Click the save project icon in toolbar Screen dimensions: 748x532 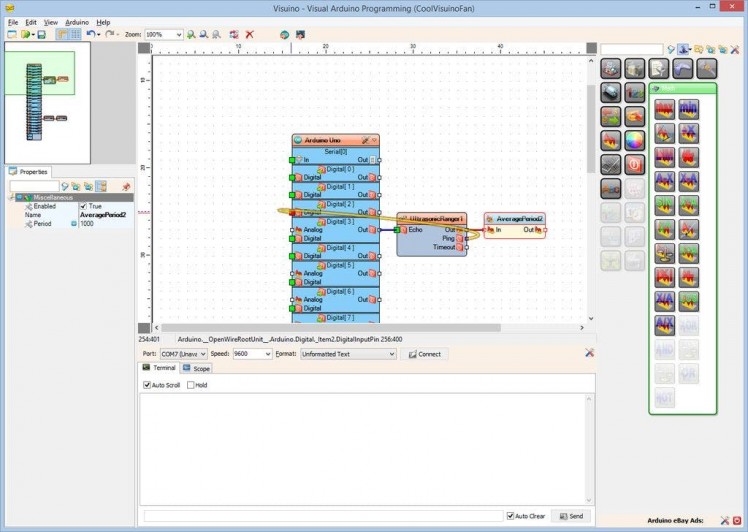coord(40,34)
